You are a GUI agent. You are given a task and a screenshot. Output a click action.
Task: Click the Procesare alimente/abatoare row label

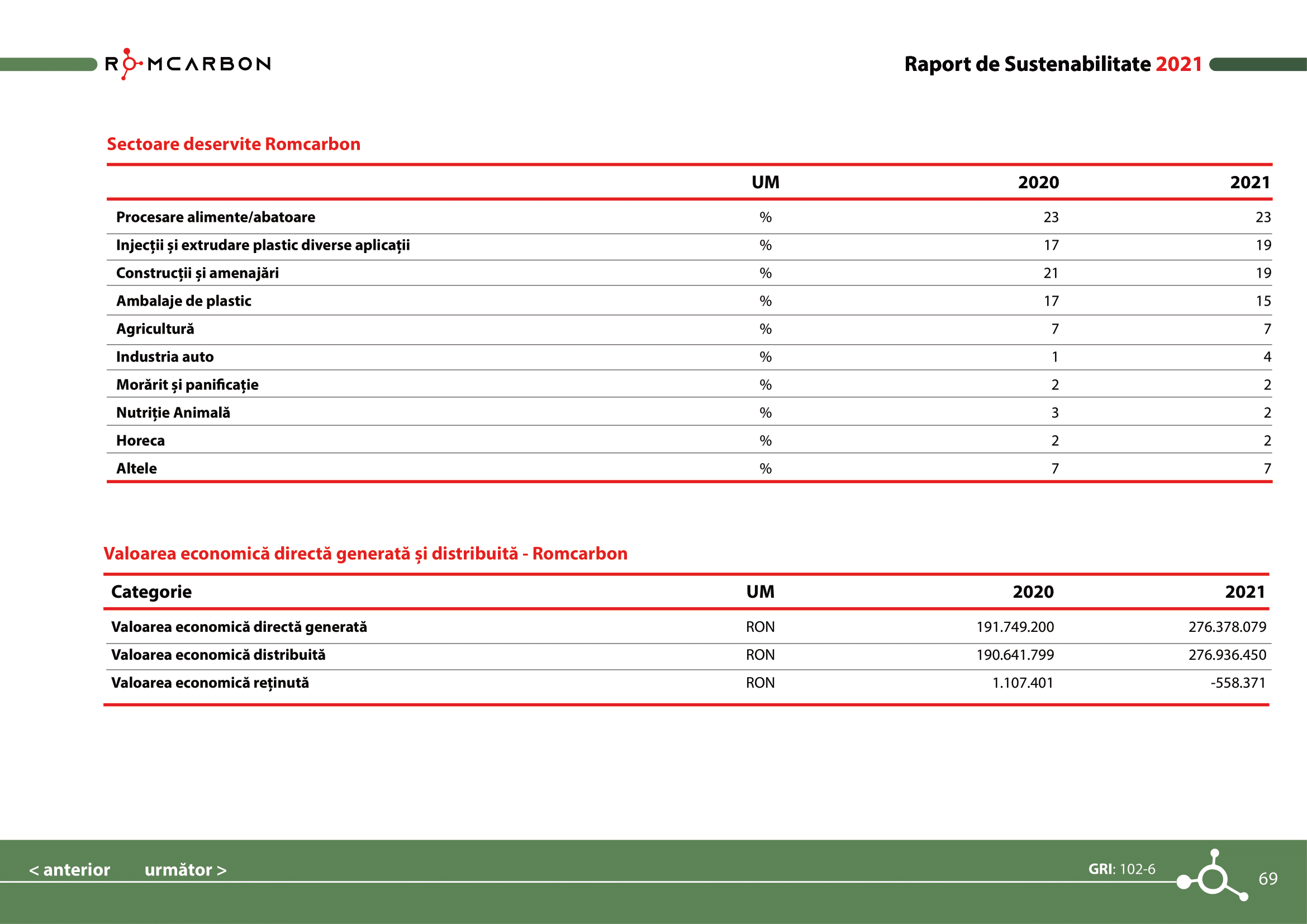click(215, 217)
